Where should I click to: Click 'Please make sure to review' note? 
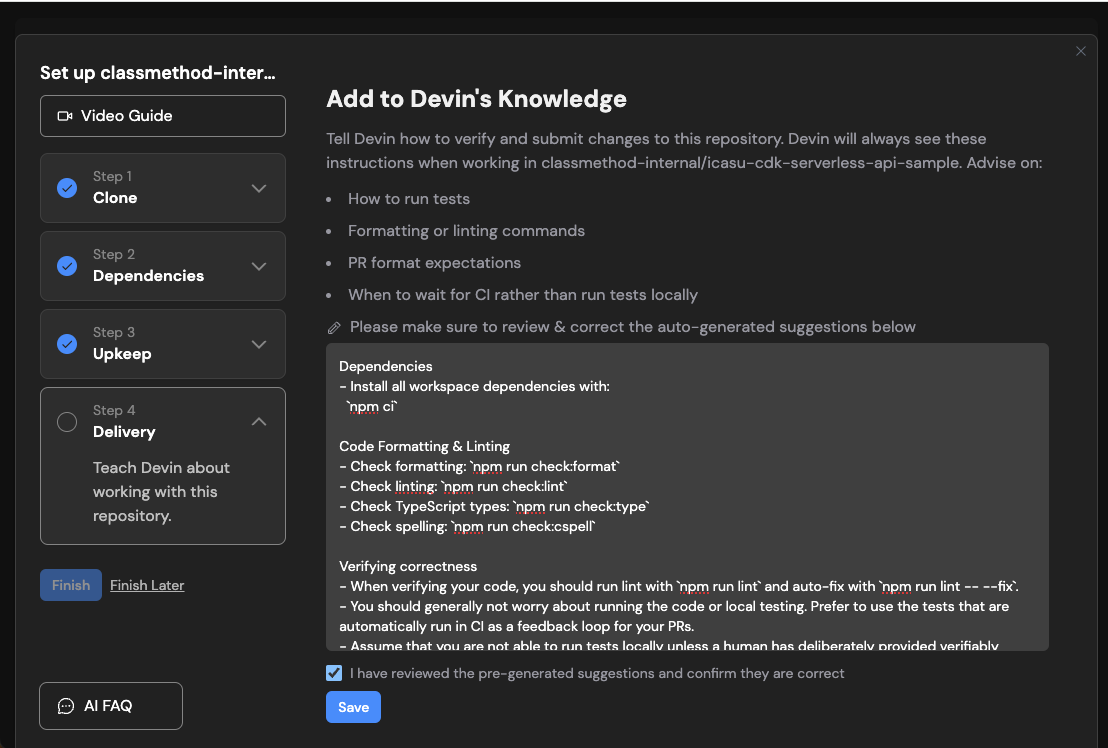click(632, 327)
